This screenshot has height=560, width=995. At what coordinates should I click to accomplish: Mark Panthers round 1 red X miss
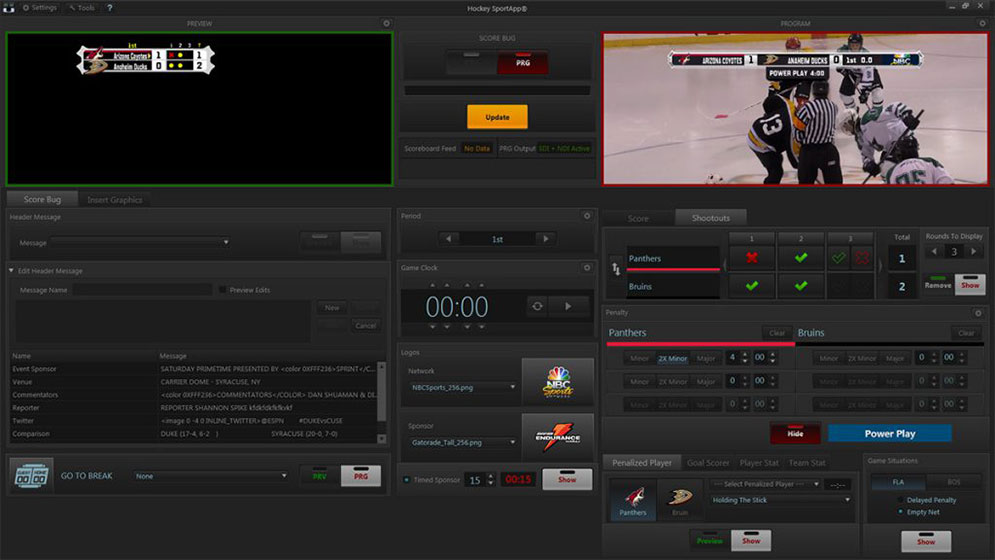point(752,258)
